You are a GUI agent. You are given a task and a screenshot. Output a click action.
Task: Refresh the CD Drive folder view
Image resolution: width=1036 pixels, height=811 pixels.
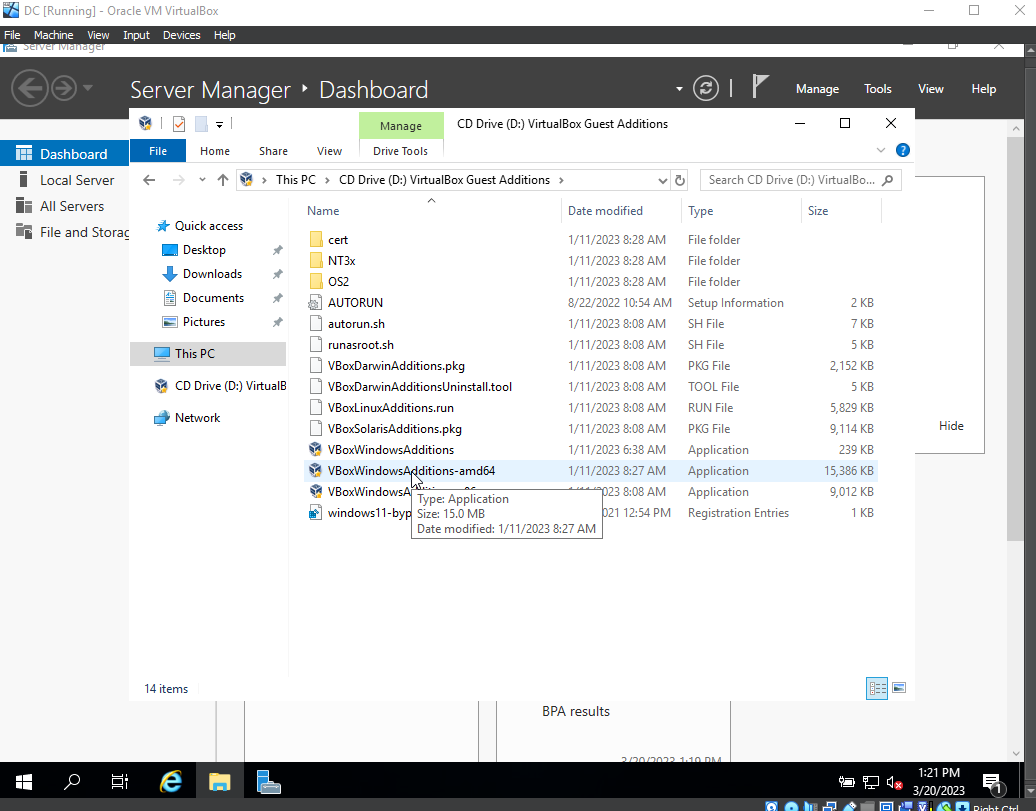pyautogui.click(x=680, y=180)
